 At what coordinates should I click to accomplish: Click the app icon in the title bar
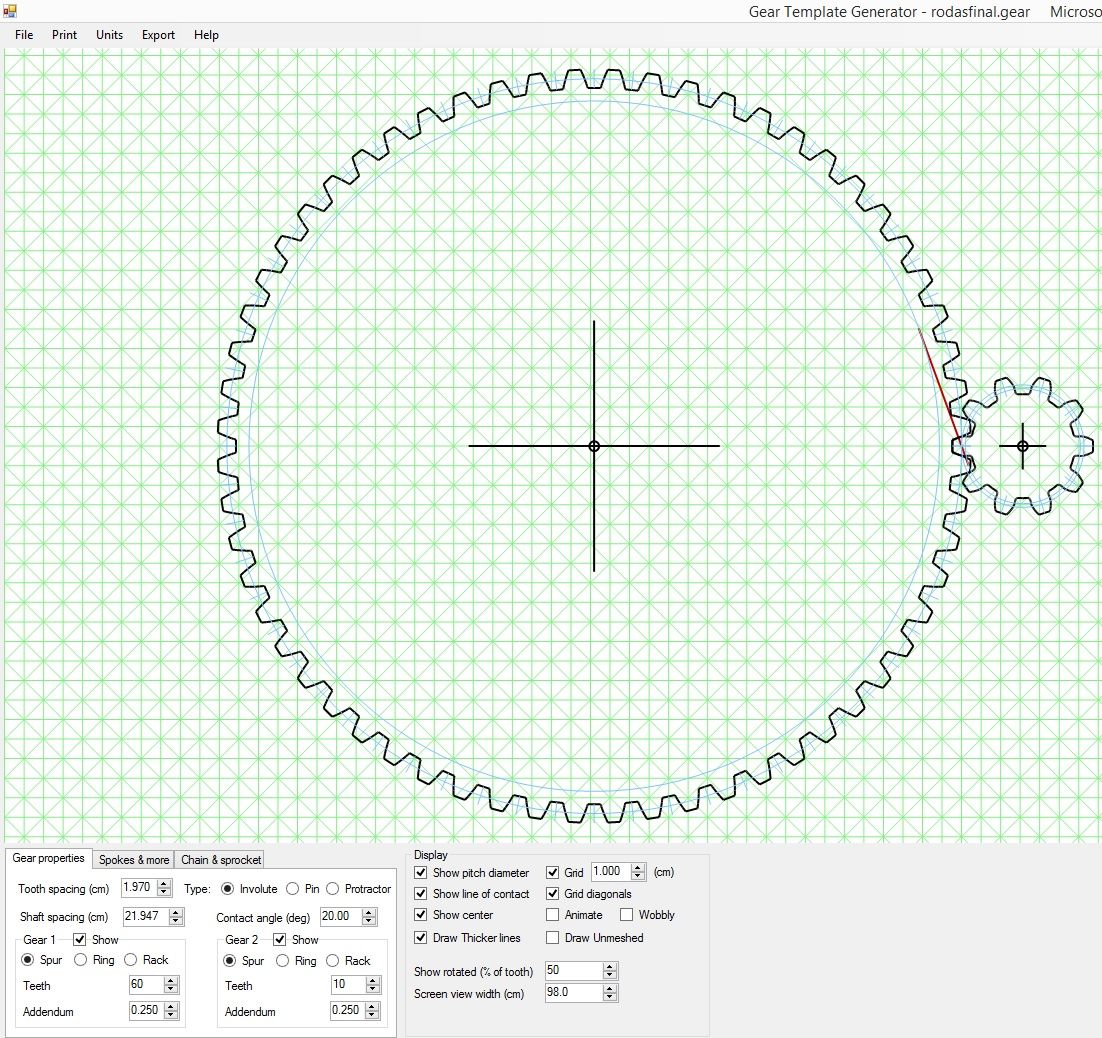9,11
